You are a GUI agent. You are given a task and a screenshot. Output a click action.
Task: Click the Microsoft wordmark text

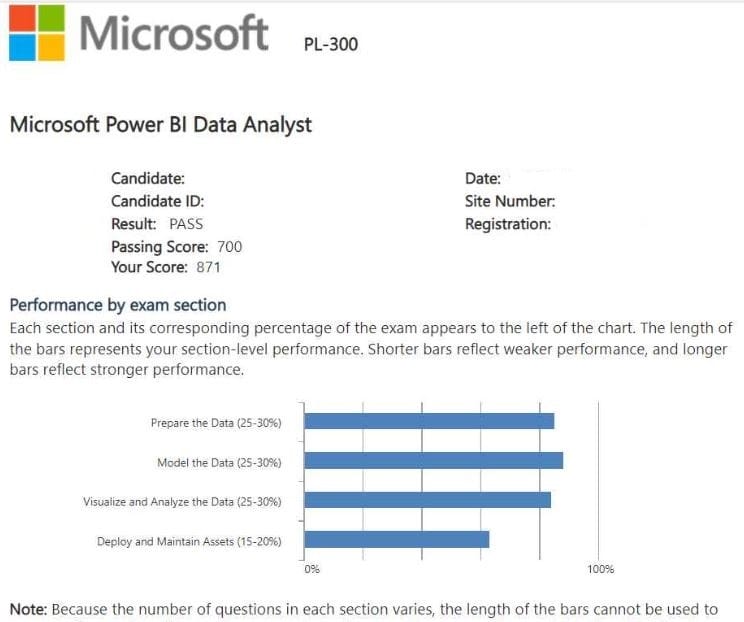point(174,33)
